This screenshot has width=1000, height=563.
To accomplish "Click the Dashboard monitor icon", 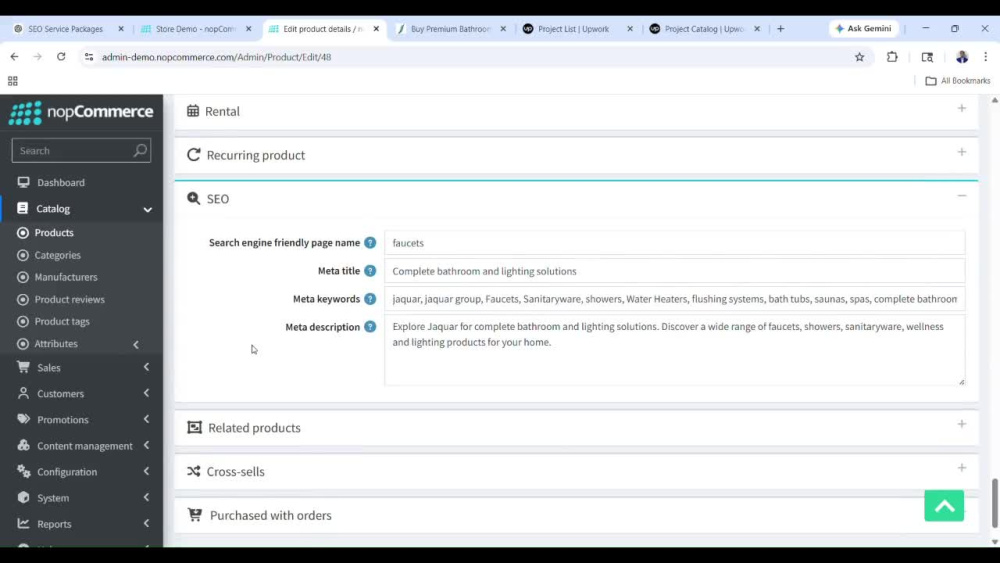I will coord(24,182).
